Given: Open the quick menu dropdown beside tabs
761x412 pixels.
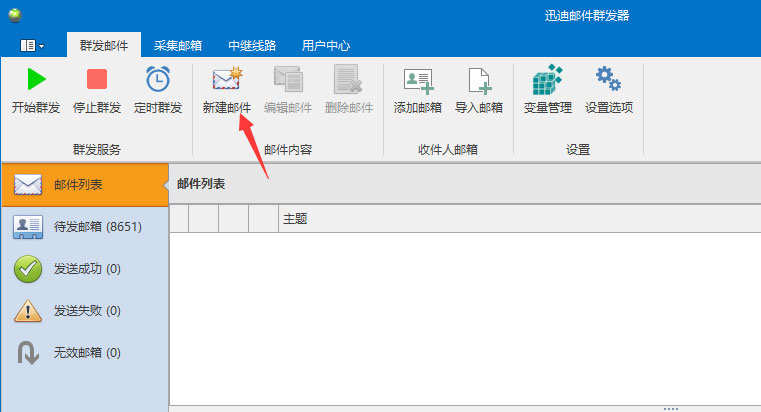Looking at the screenshot, I should pyautogui.click(x=32, y=46).
